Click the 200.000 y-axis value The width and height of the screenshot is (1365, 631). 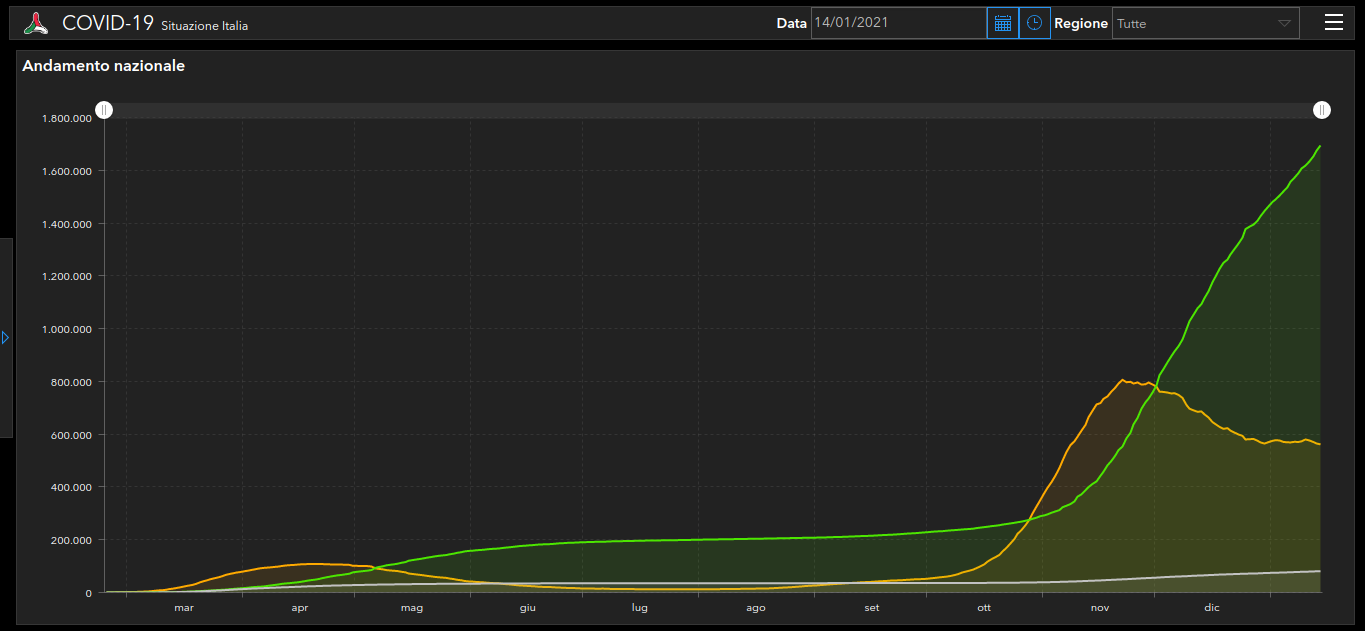72,540
